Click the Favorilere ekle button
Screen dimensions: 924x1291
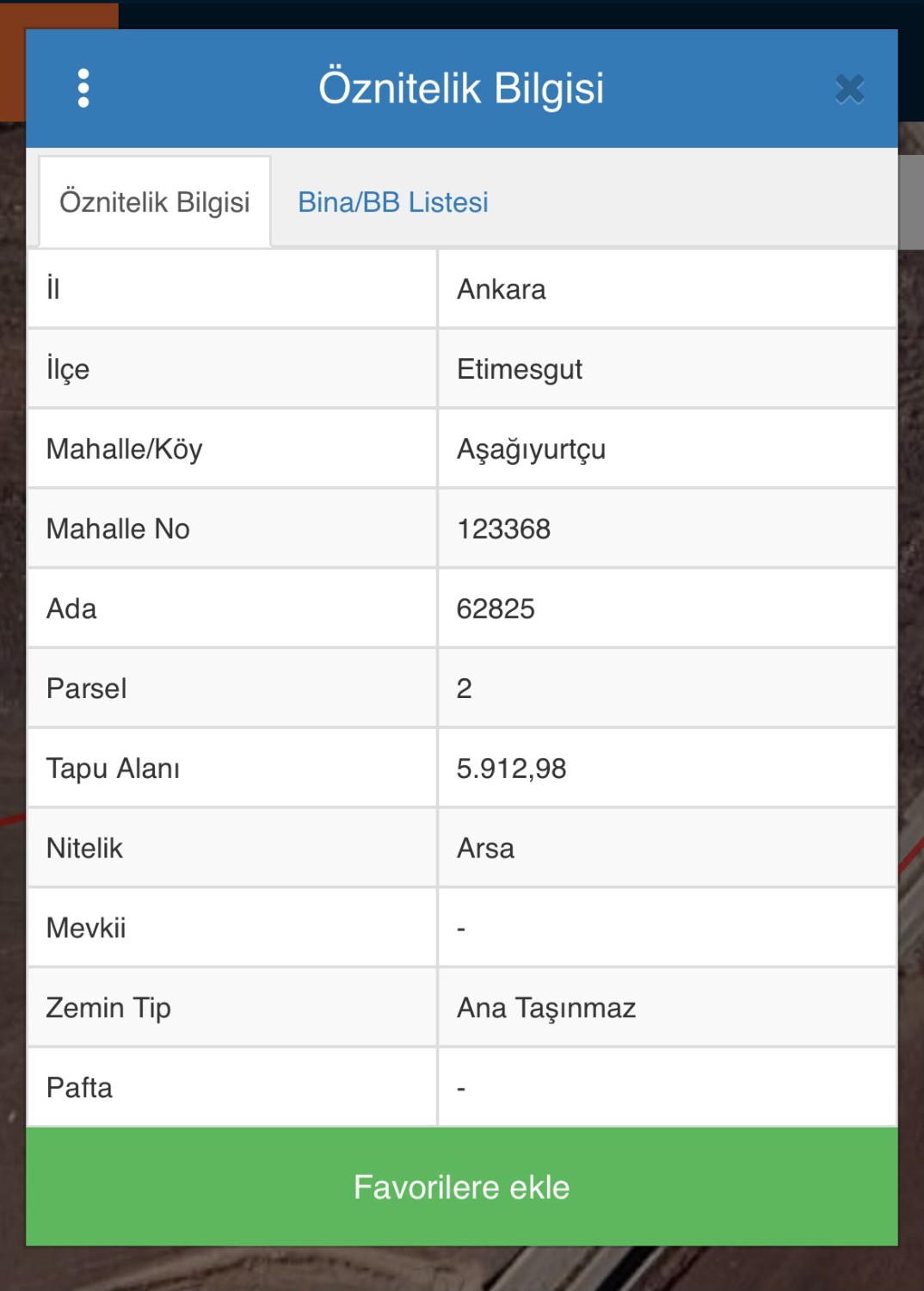462,1187
